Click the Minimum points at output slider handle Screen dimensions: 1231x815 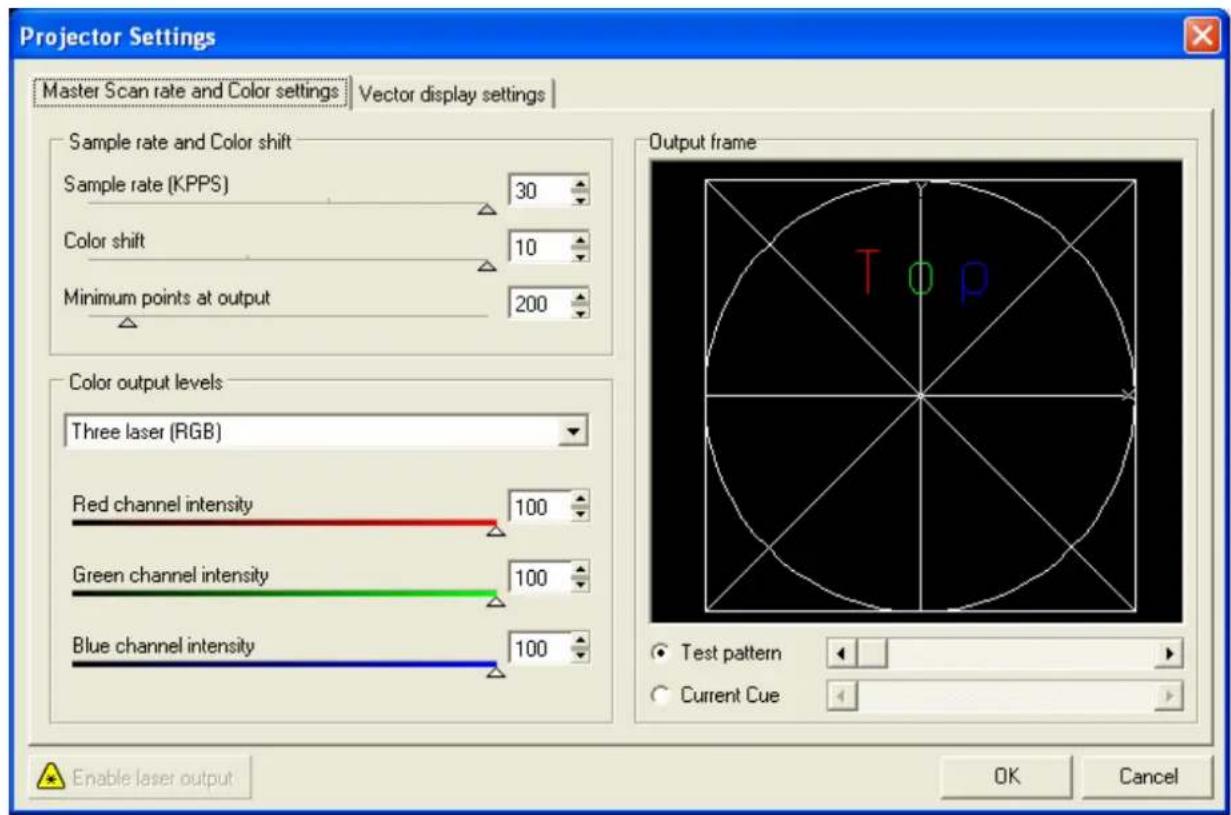point(127,322)
